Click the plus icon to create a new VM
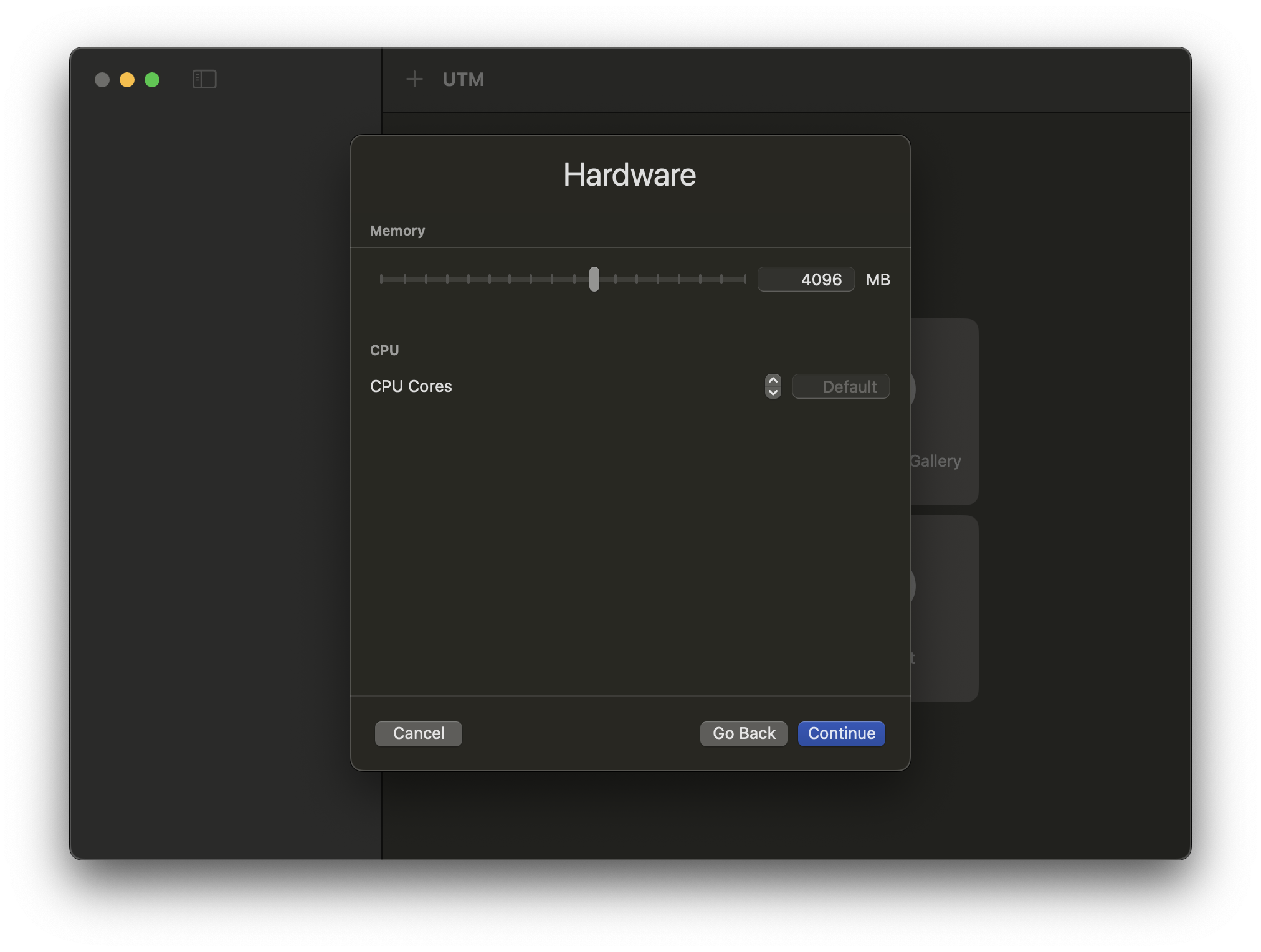1261x952 pixels. point(414,79)
